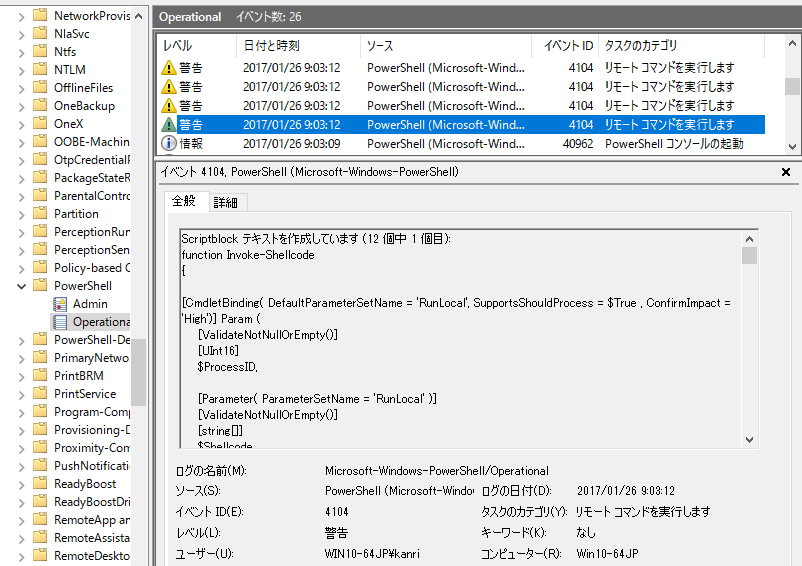Click the information icon for event 40962
Viewport: 802px width, 566px height.
click(169, 144)
